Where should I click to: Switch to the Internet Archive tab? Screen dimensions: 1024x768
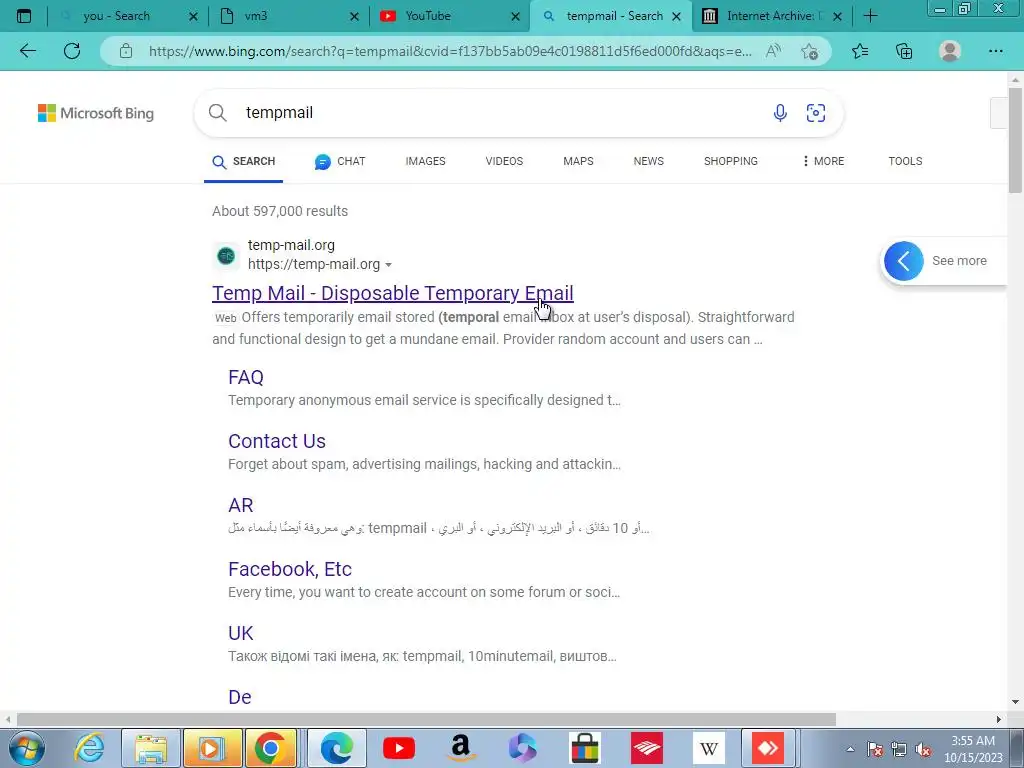[x=771, y=16]
